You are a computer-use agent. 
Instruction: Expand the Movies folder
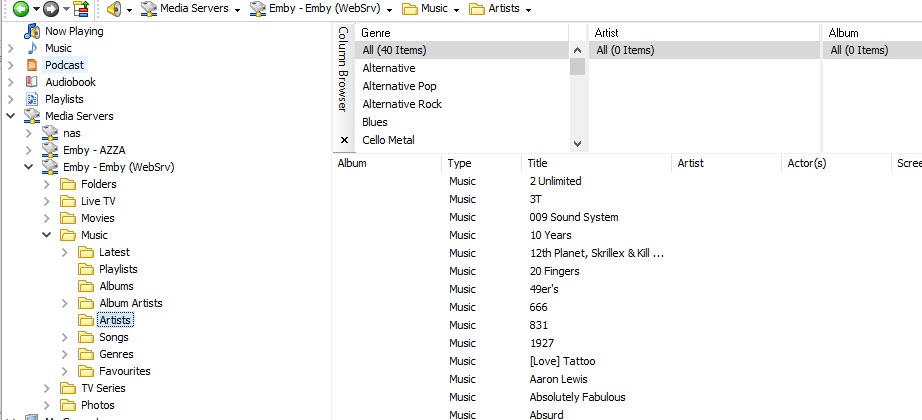(47, 218)
